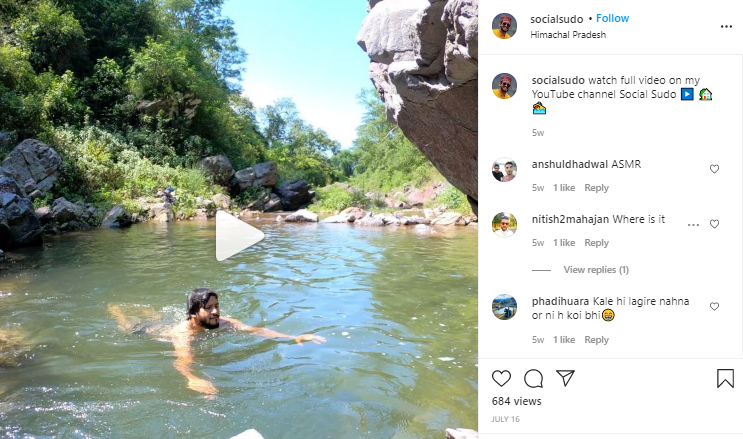Viewport: 743px width, 439px height.
Task: Reply to phadihuara's comment
Action: click(x=596, y=340)
